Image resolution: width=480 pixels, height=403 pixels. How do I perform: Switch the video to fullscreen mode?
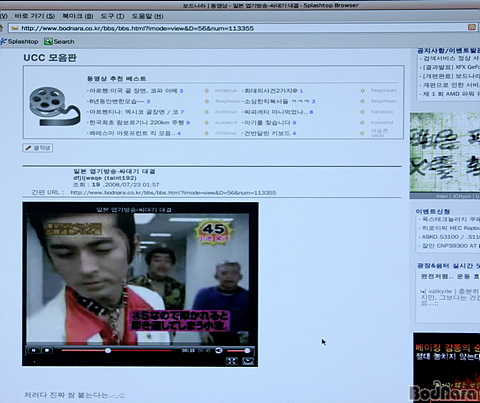[x=232, y=361]
